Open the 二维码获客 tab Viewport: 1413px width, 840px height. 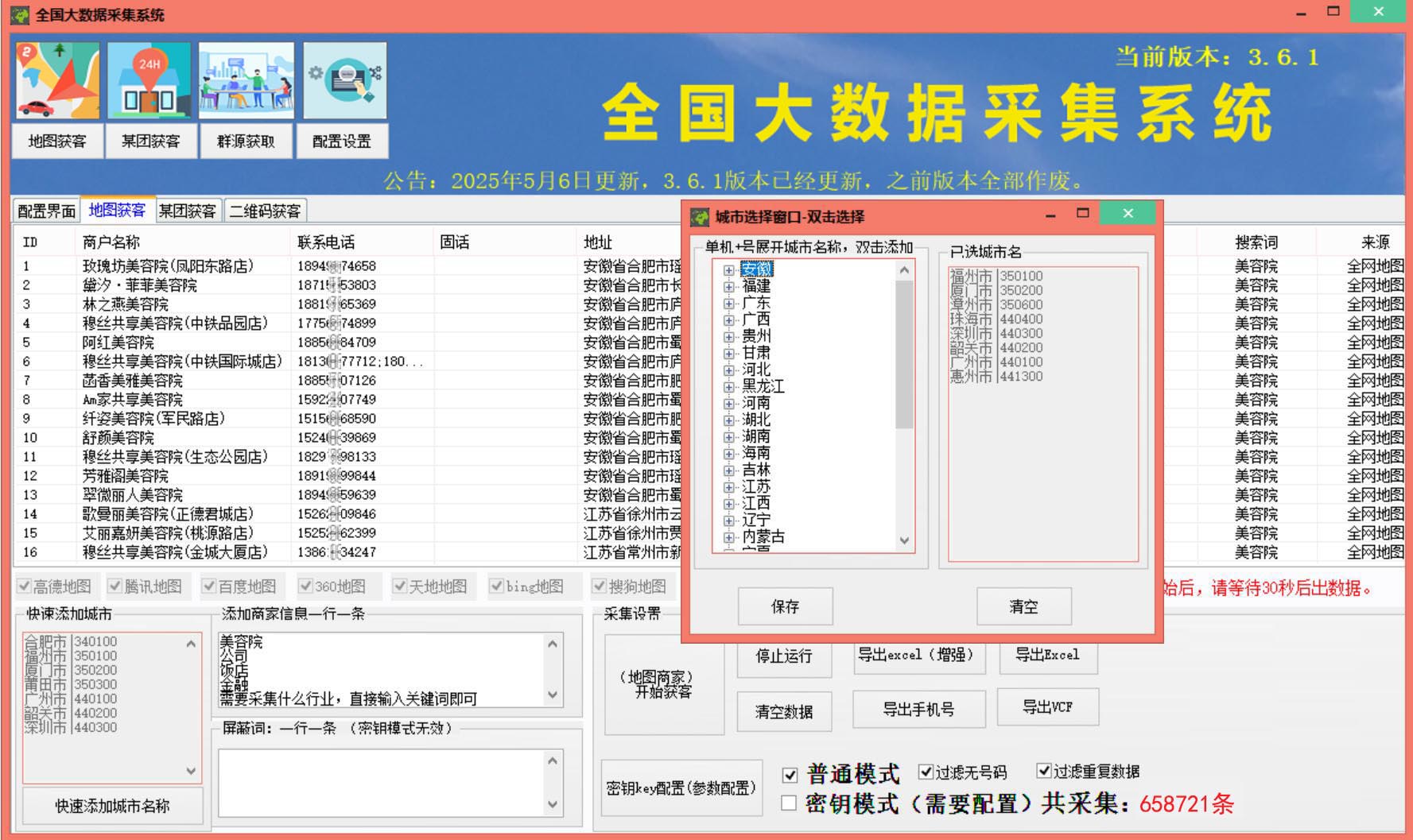(265, 211)
